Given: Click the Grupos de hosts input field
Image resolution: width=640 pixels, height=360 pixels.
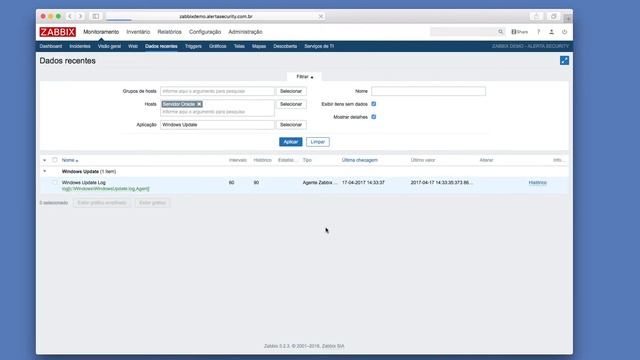Looking at the screenshot, I should tap(217, 91).
